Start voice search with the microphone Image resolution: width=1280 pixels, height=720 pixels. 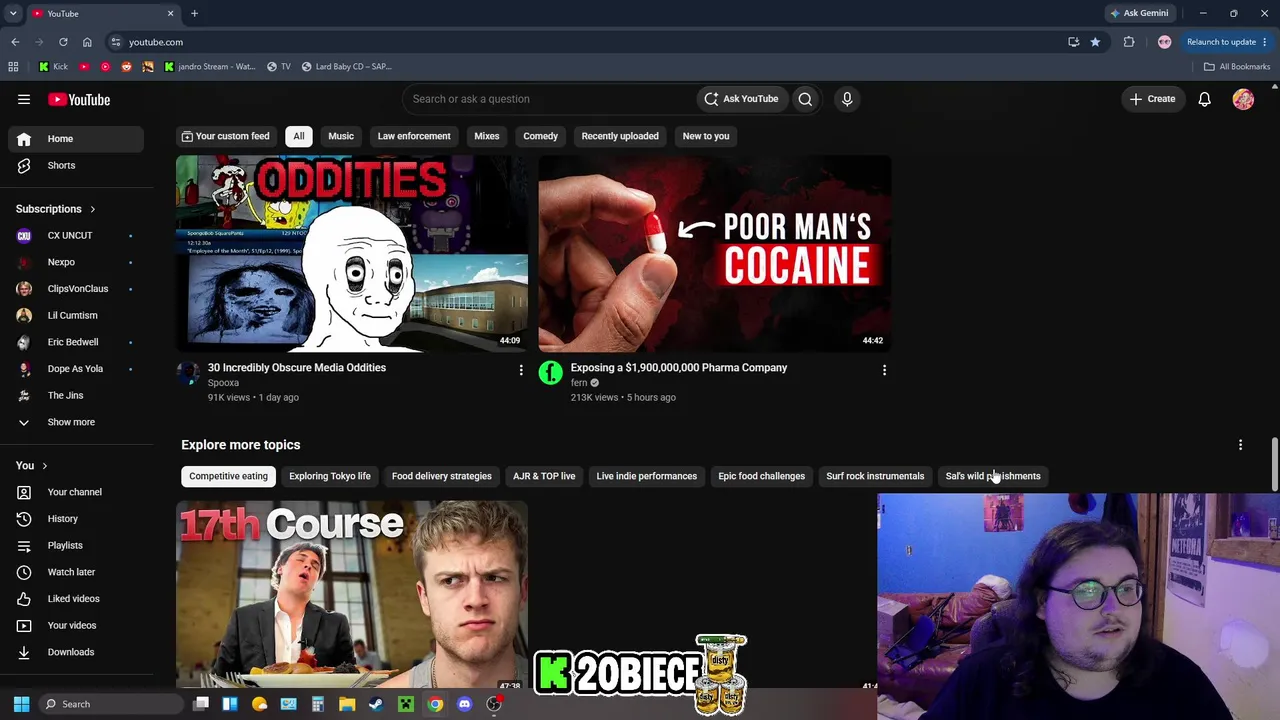click(x=847, y=99)
